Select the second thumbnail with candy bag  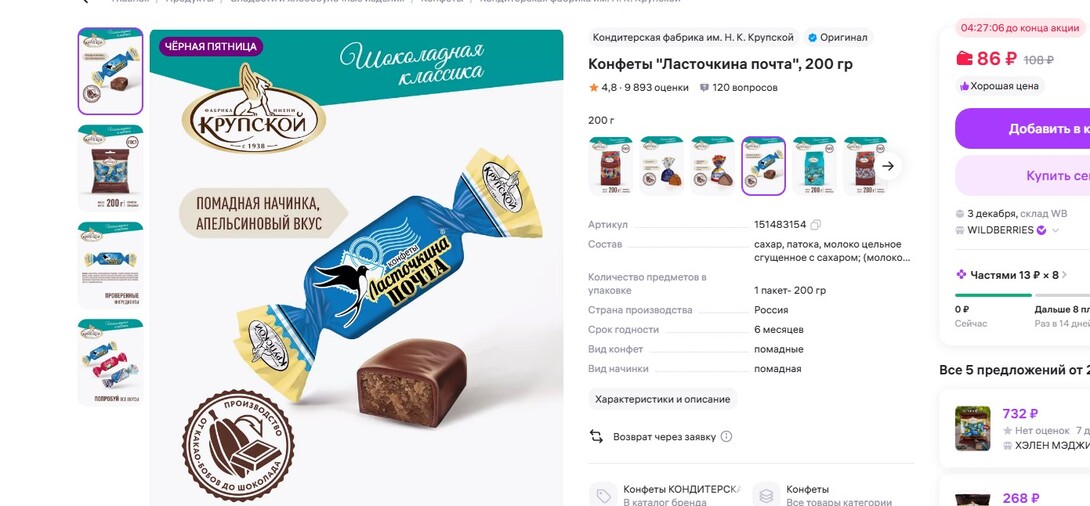(x=111, y=168)
